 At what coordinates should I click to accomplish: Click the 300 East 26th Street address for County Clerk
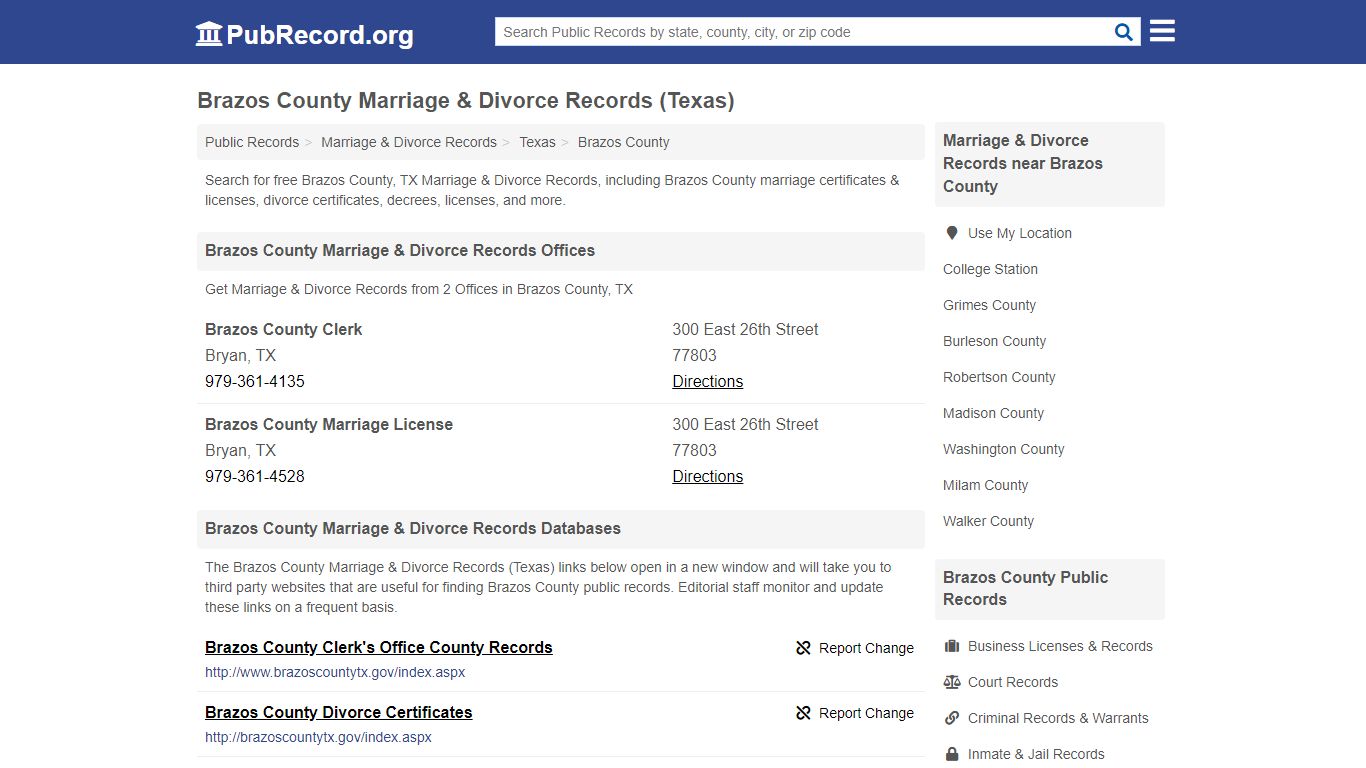tap(745, 329)
